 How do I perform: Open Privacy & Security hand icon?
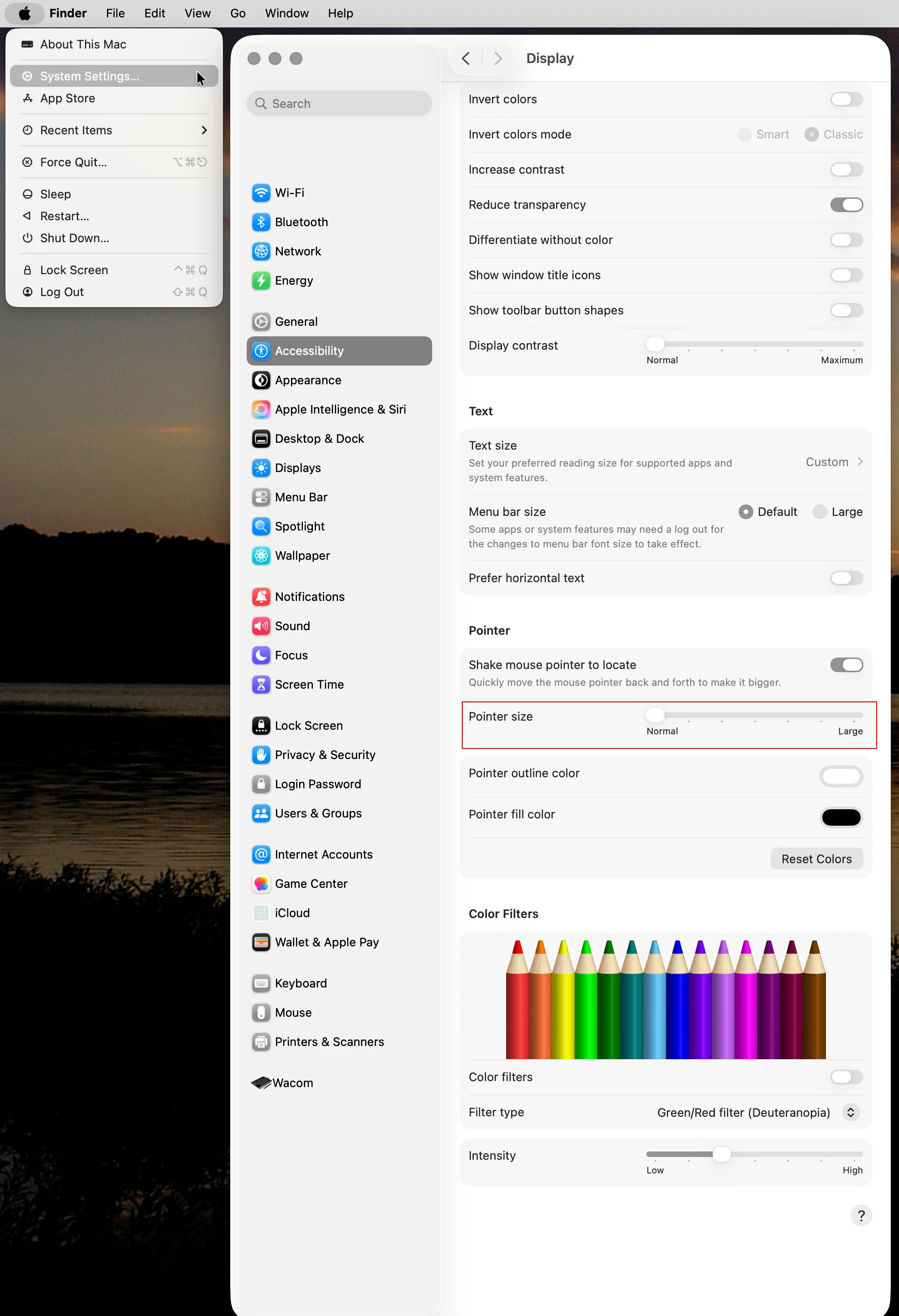point(261,755)
